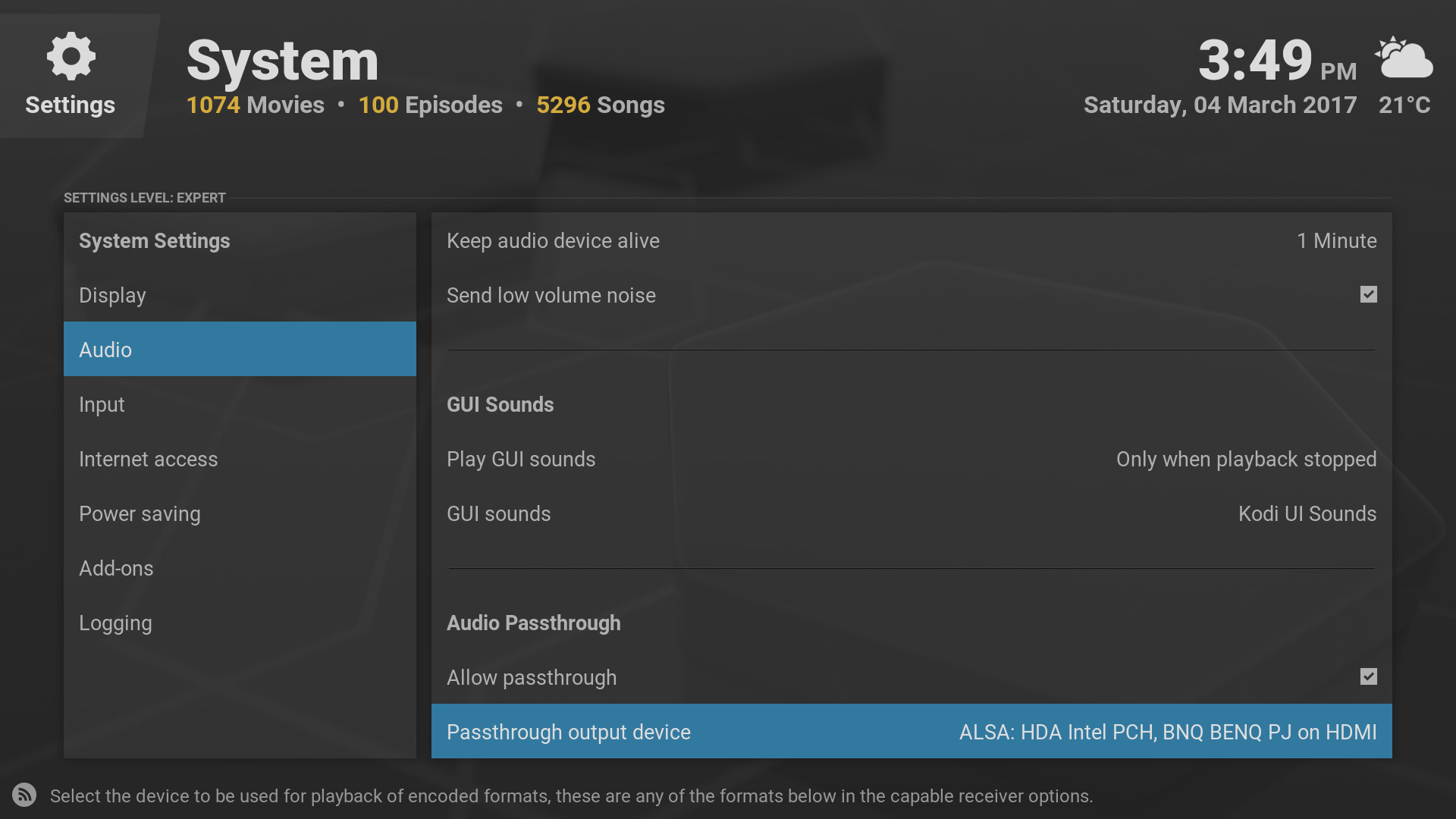Click the 1074 Movies library count
The height and width of the screenshot is (819, 1456).
pyautogui.click(x=255, y=105)
